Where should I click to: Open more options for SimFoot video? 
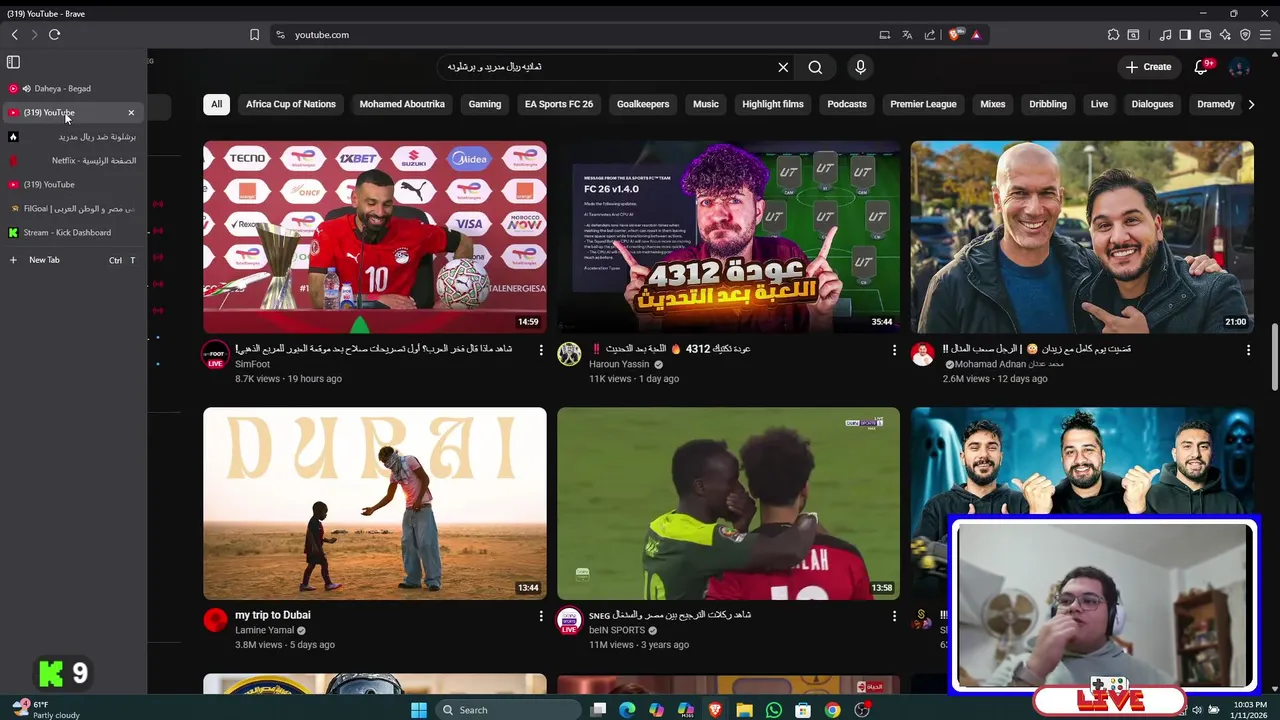(541, 350)
